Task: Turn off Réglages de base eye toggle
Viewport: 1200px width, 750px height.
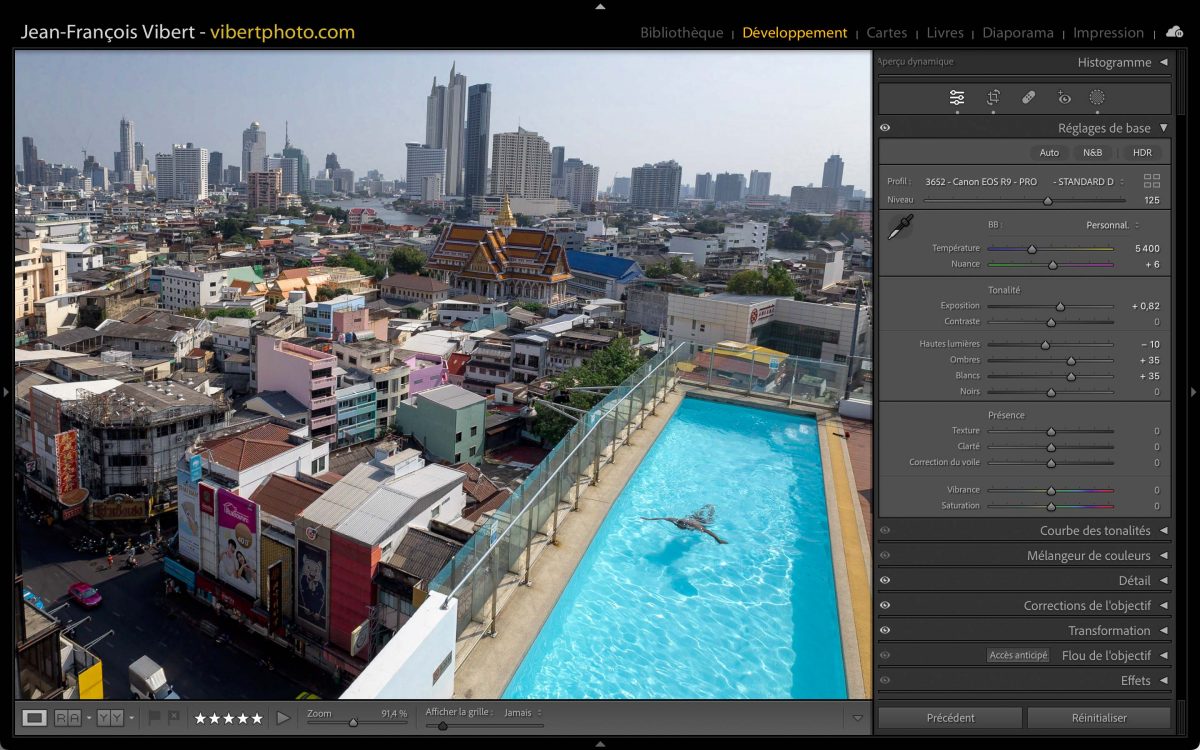Action: [x=885, y=128]
